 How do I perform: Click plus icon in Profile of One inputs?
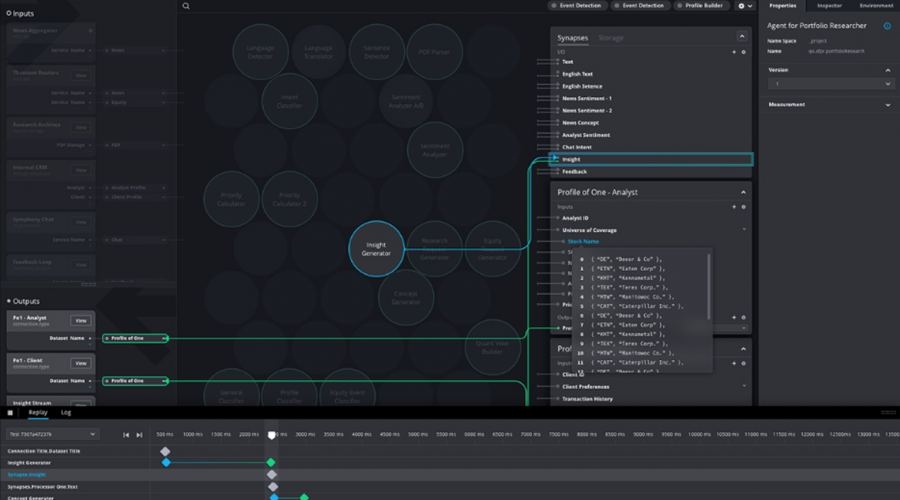[x=734, y=207]
